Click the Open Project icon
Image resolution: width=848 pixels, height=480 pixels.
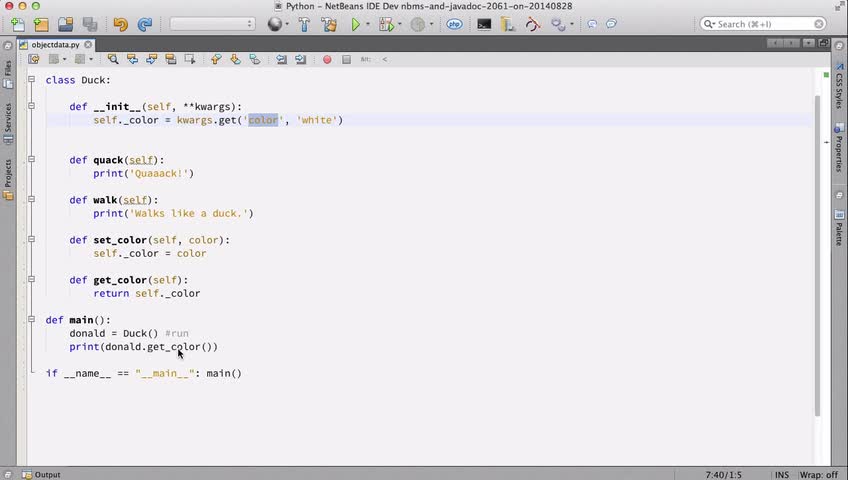(x=65, y=24)
